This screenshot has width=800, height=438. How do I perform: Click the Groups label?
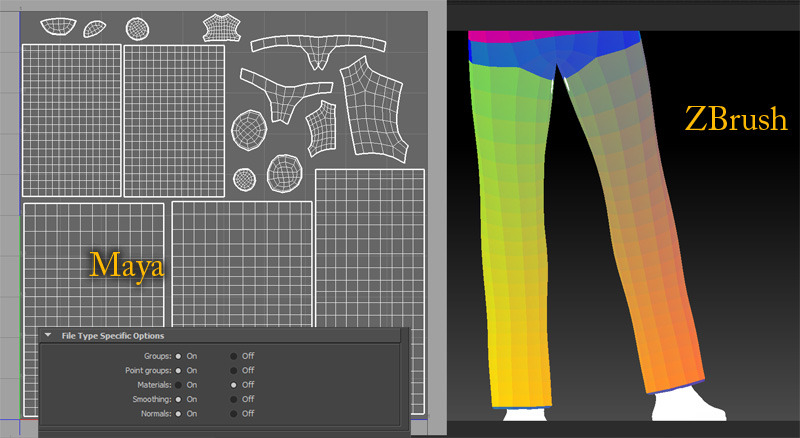pos(158,356)
